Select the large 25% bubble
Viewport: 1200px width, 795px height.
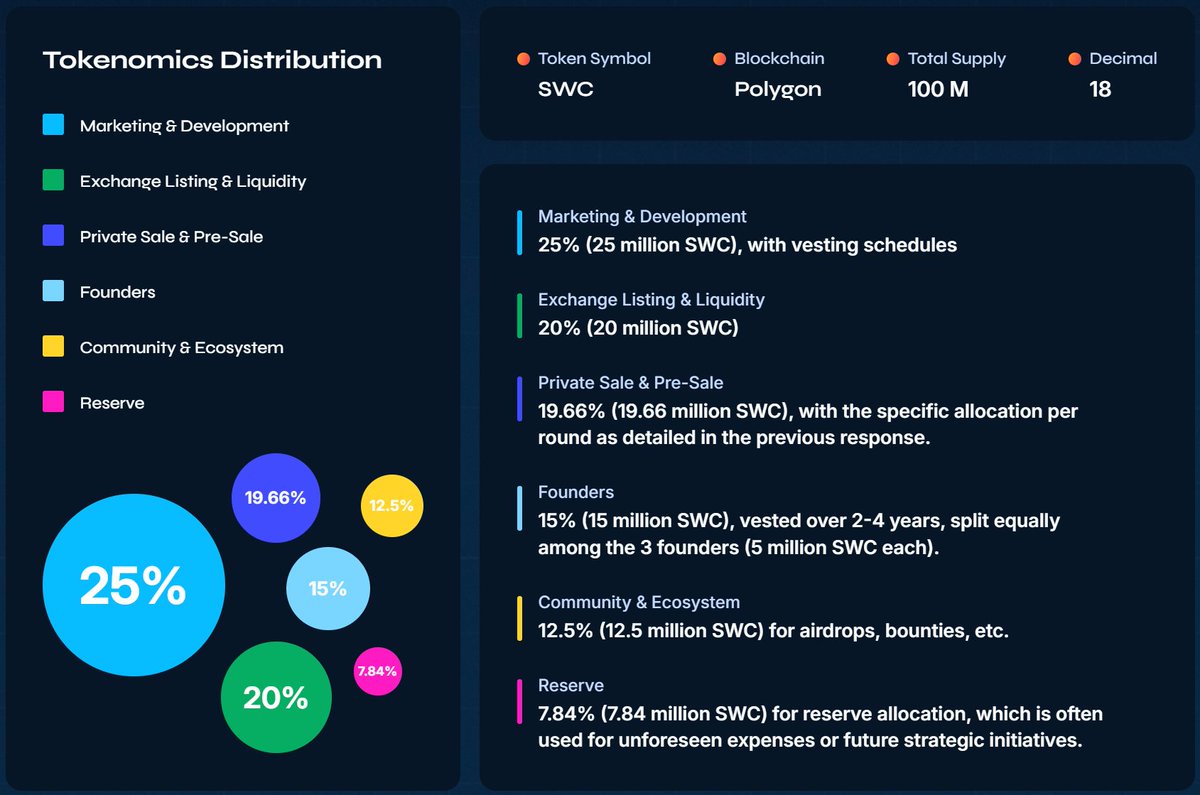pyautogui.click(x=133, y=585)
